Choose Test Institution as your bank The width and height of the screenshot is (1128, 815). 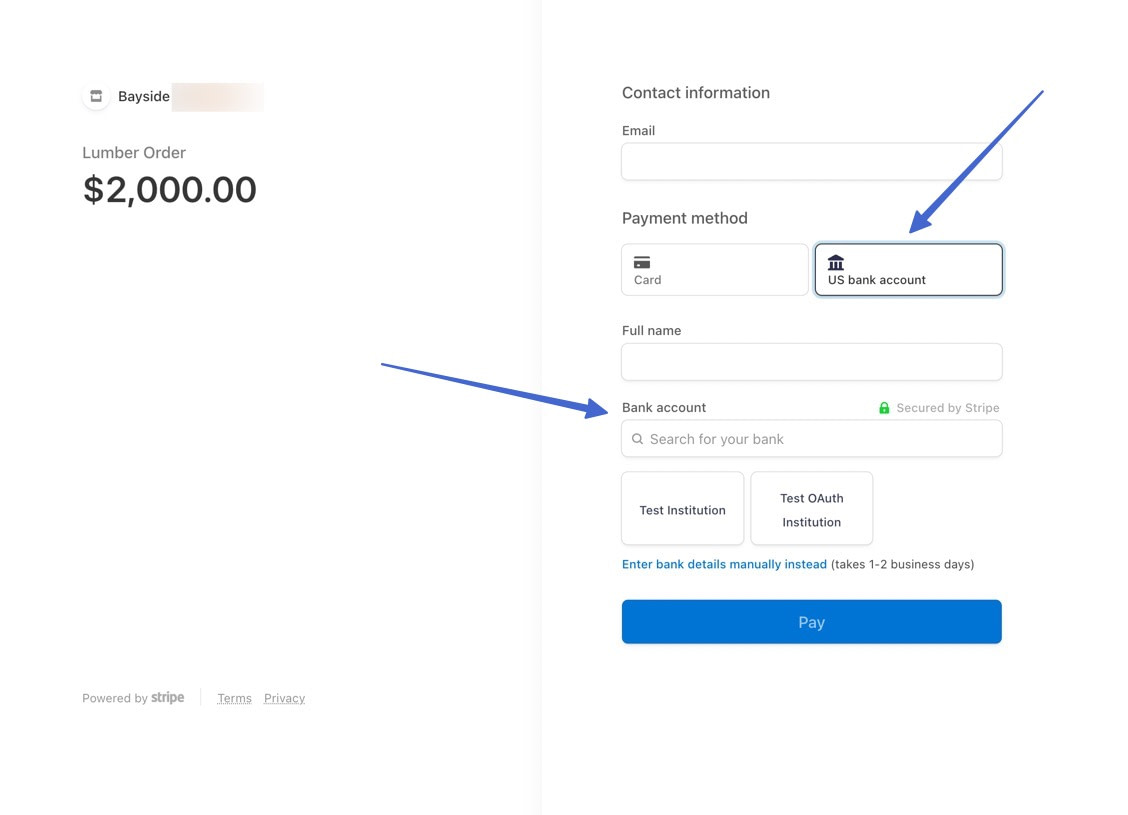[682, 508]
